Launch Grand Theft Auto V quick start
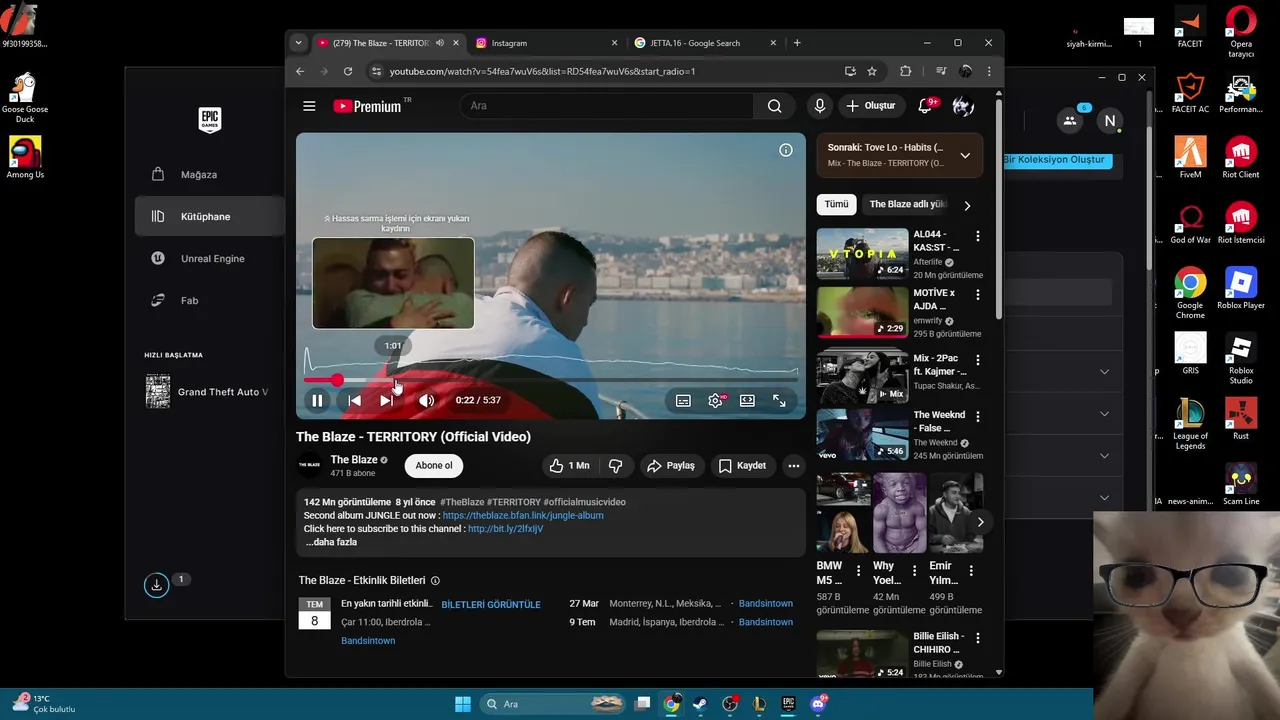Image resolution: width=1280 pixels, height=720 pixels. point(207,392)
